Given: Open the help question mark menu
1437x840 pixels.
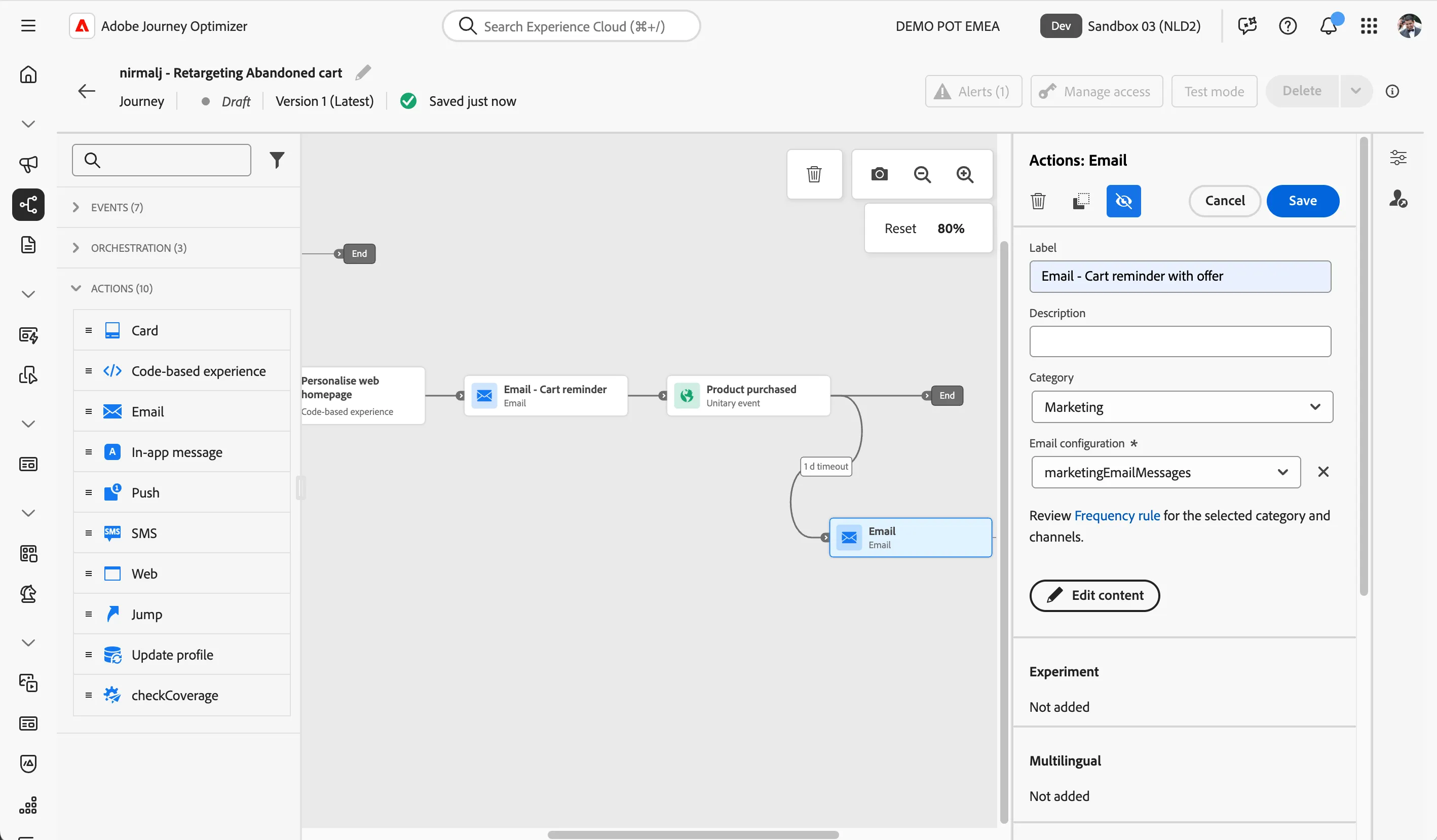Looking at the screenshot, I should pyautogui.click(x=1288, y=26).
